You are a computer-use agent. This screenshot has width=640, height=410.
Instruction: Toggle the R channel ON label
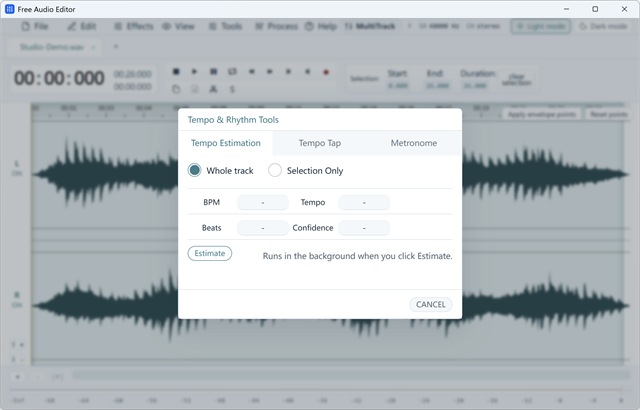click(17, 305)
